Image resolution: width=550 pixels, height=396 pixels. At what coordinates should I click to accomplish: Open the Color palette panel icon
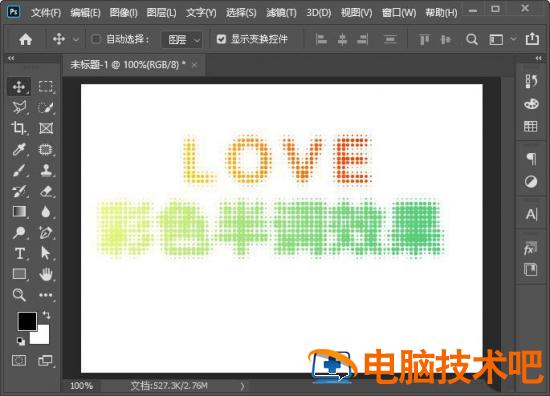pos(531,104)
